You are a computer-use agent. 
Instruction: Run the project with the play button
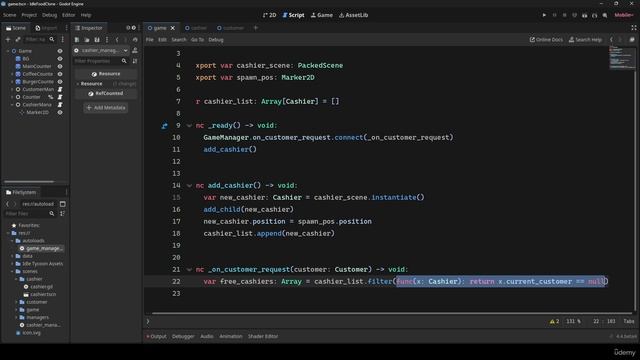pyautogui.click(x=544, y=15)
